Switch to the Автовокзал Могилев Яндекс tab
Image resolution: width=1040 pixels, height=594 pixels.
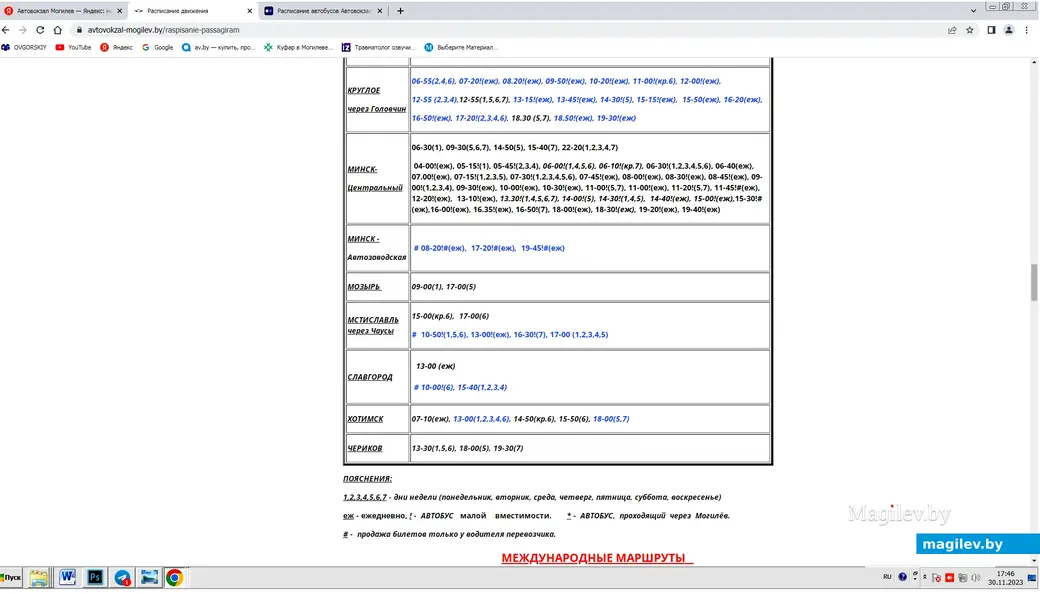coord(62,11)
